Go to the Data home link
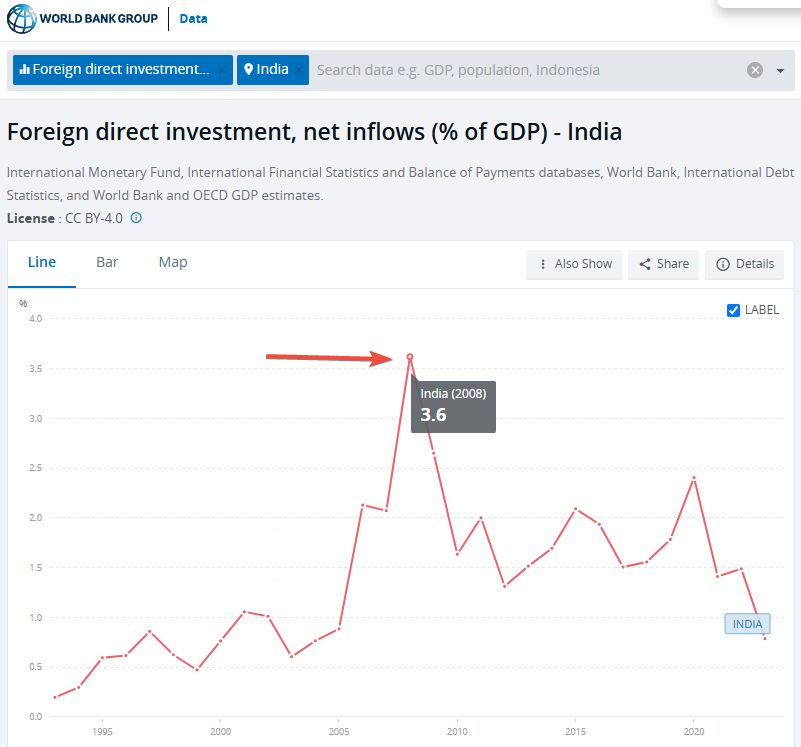The height and width of the screenshot is (747, 801). click(194, 19)
